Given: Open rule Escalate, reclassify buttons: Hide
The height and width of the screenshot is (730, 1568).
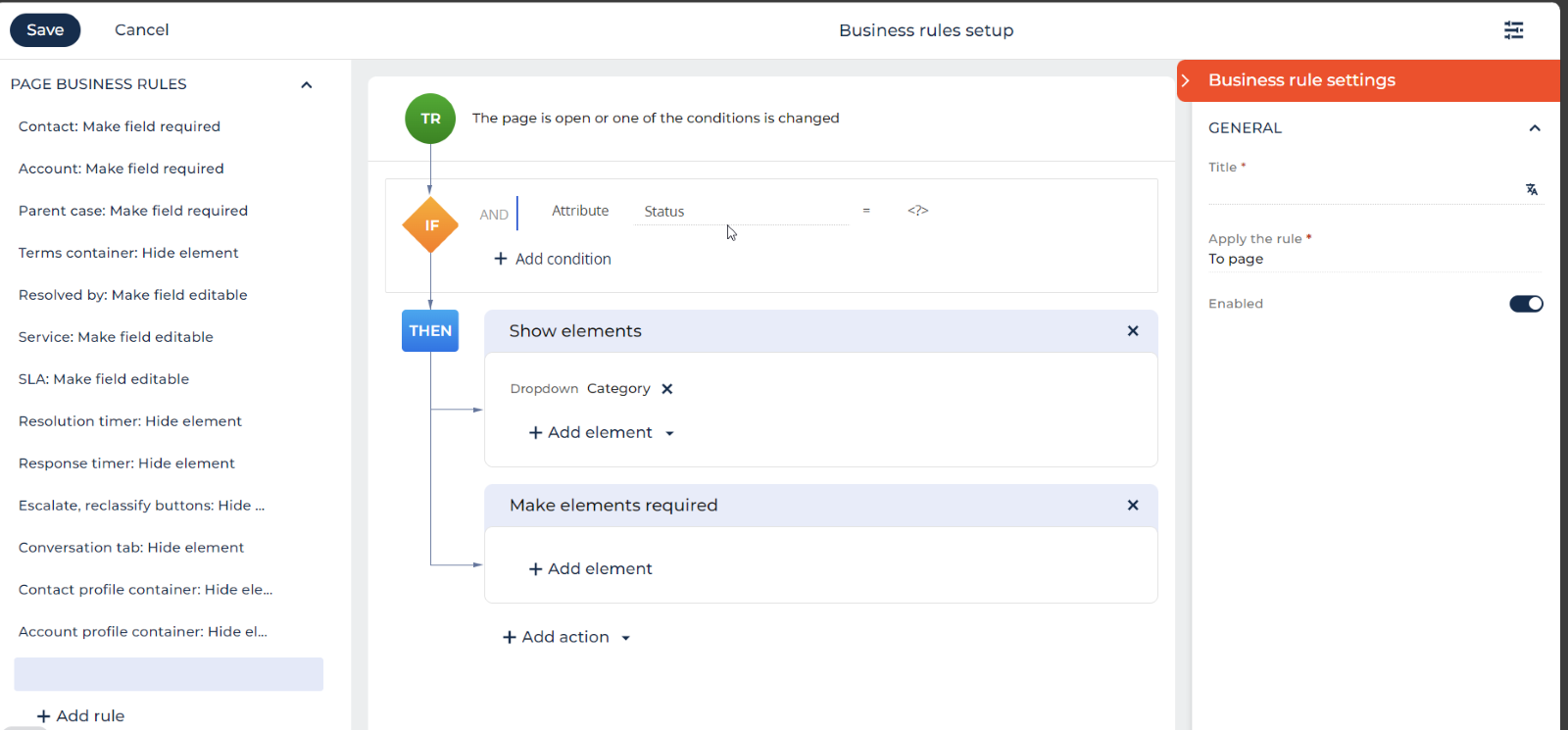Looking at the screenshot, I should pos(141,506).
